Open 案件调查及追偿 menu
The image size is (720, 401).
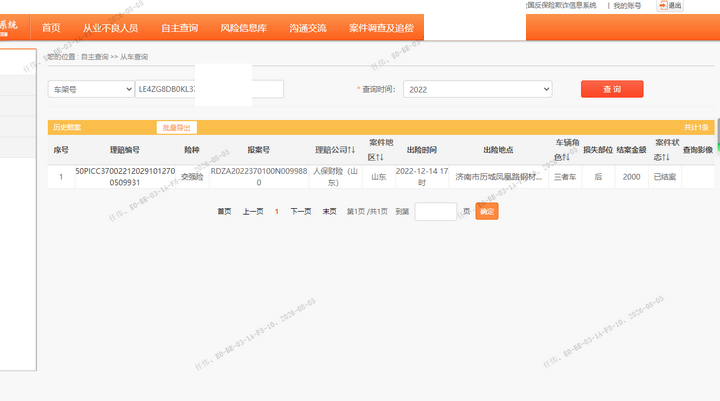pyautogui.click(x=381, y=28)
